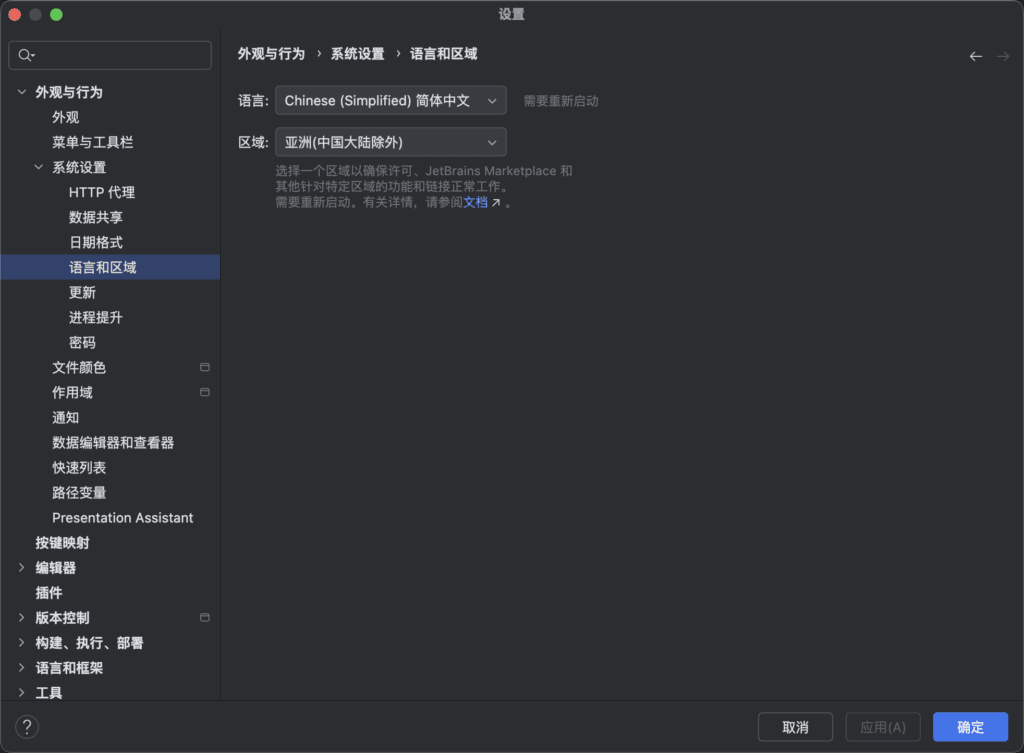
Task: Open the 区域 dropdown menu
Action: (390, 142)
